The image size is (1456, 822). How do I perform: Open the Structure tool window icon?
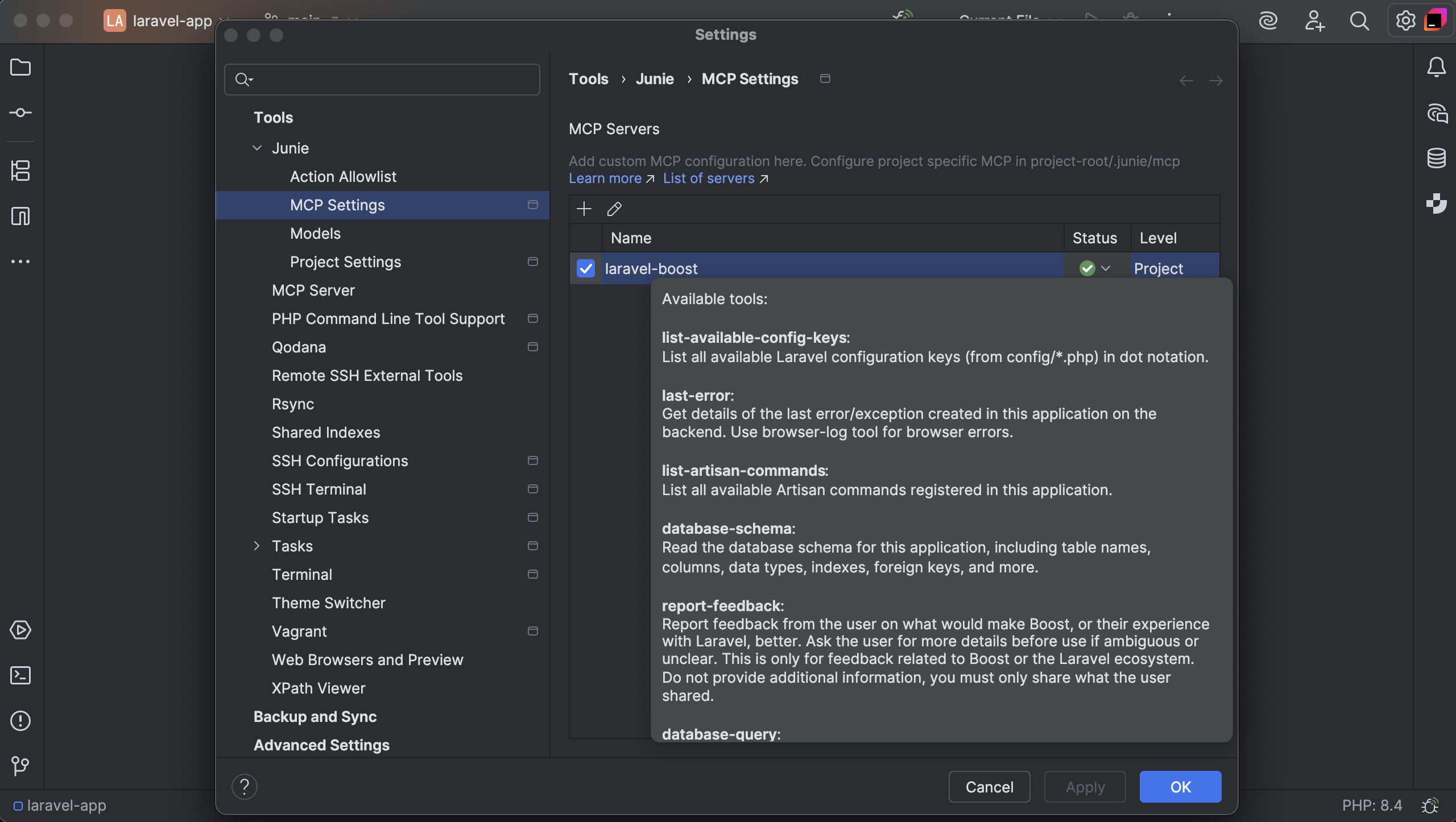pos(20,171)
